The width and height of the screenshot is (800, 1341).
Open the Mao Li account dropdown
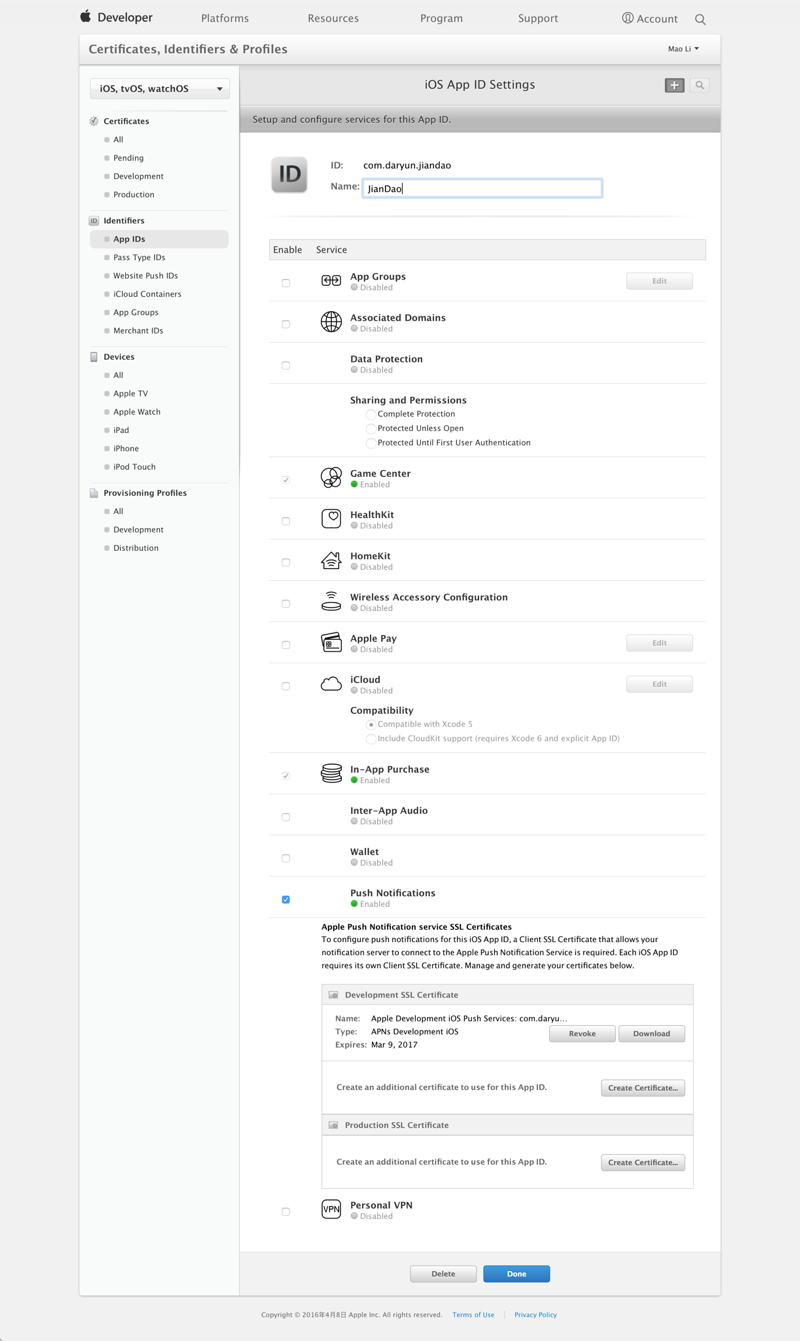click(x=684, y=49)
